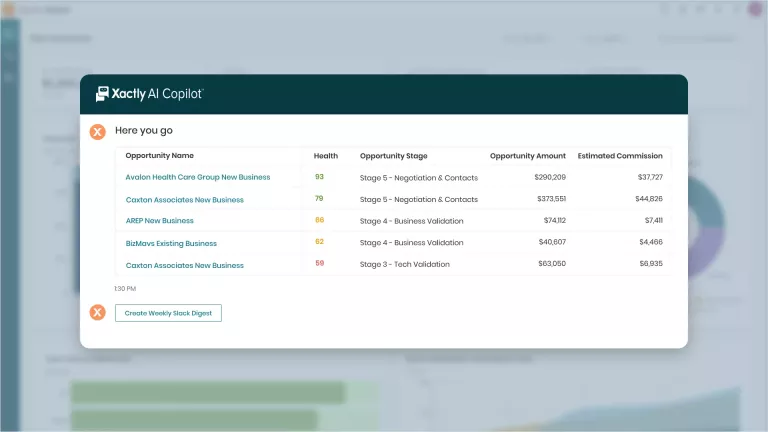Select the health score 79
768x432 pixels.
(x=319, y=198)
